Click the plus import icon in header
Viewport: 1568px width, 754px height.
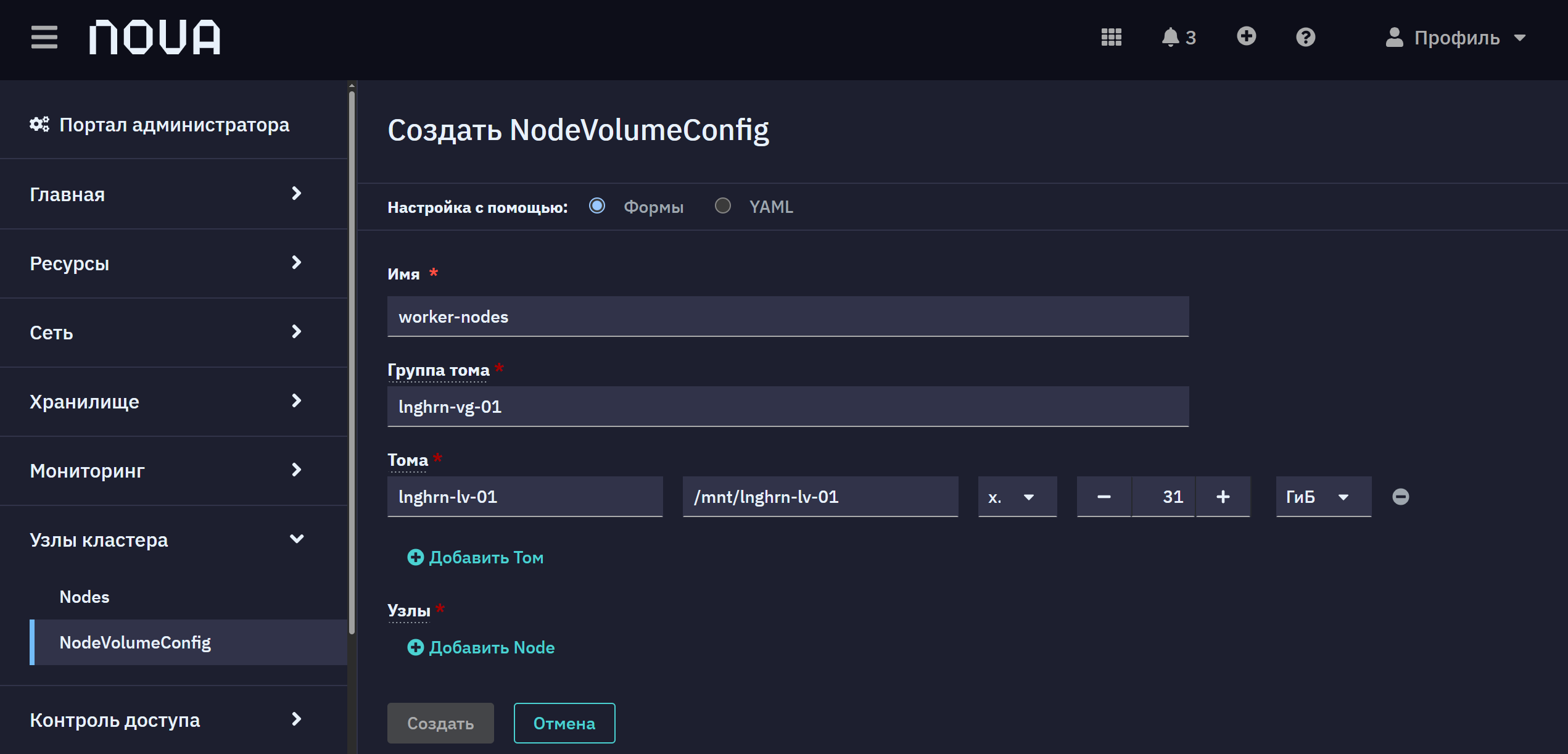(1246, 36)
